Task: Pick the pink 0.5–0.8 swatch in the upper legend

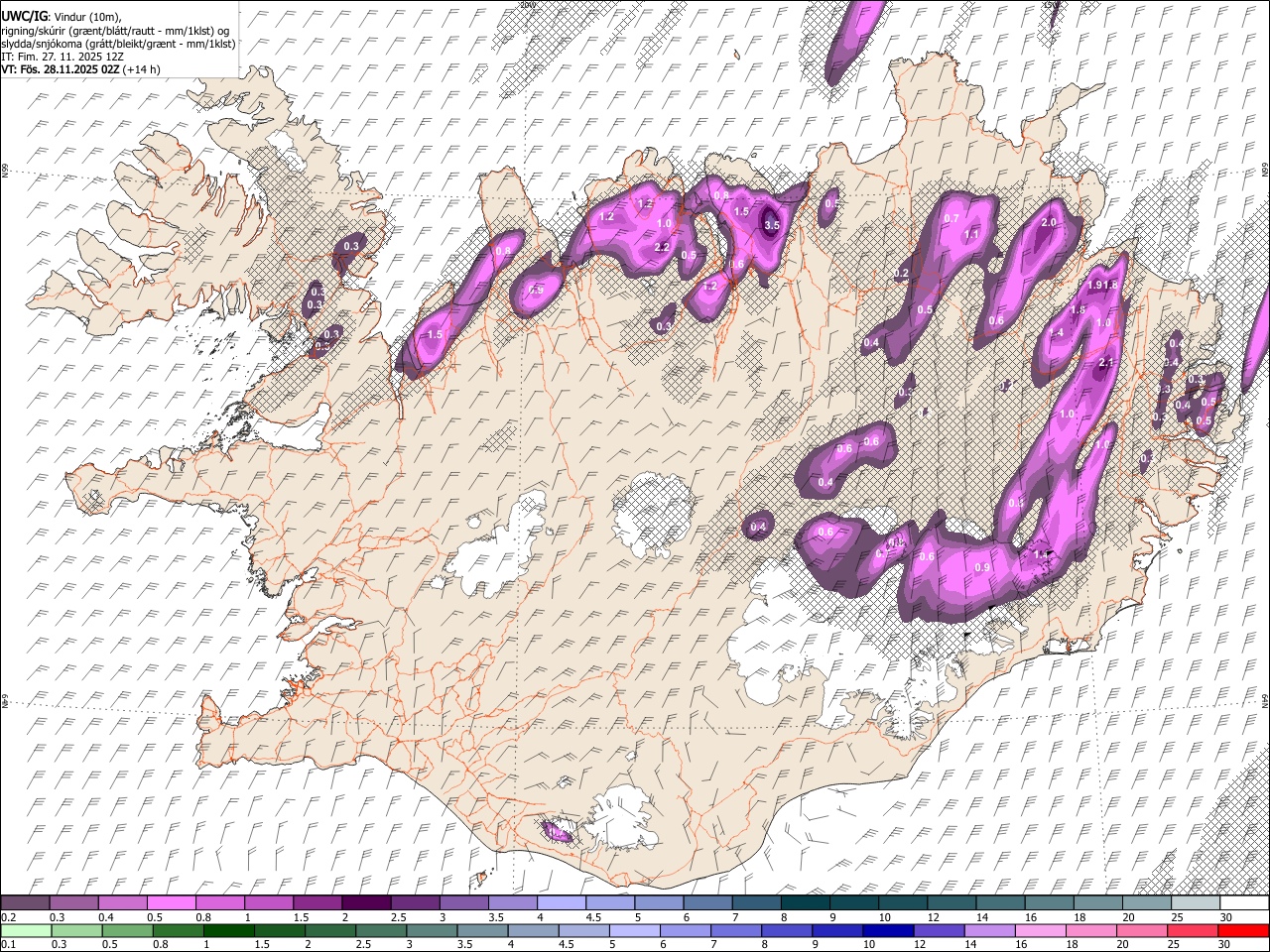Action: pos(171,903)
